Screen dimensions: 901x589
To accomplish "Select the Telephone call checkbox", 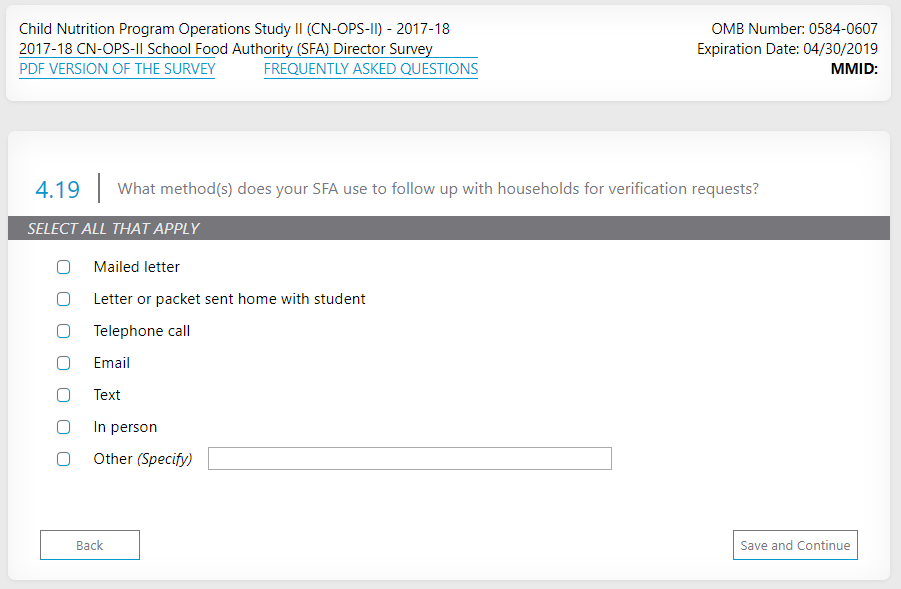I will coord(64,331).
